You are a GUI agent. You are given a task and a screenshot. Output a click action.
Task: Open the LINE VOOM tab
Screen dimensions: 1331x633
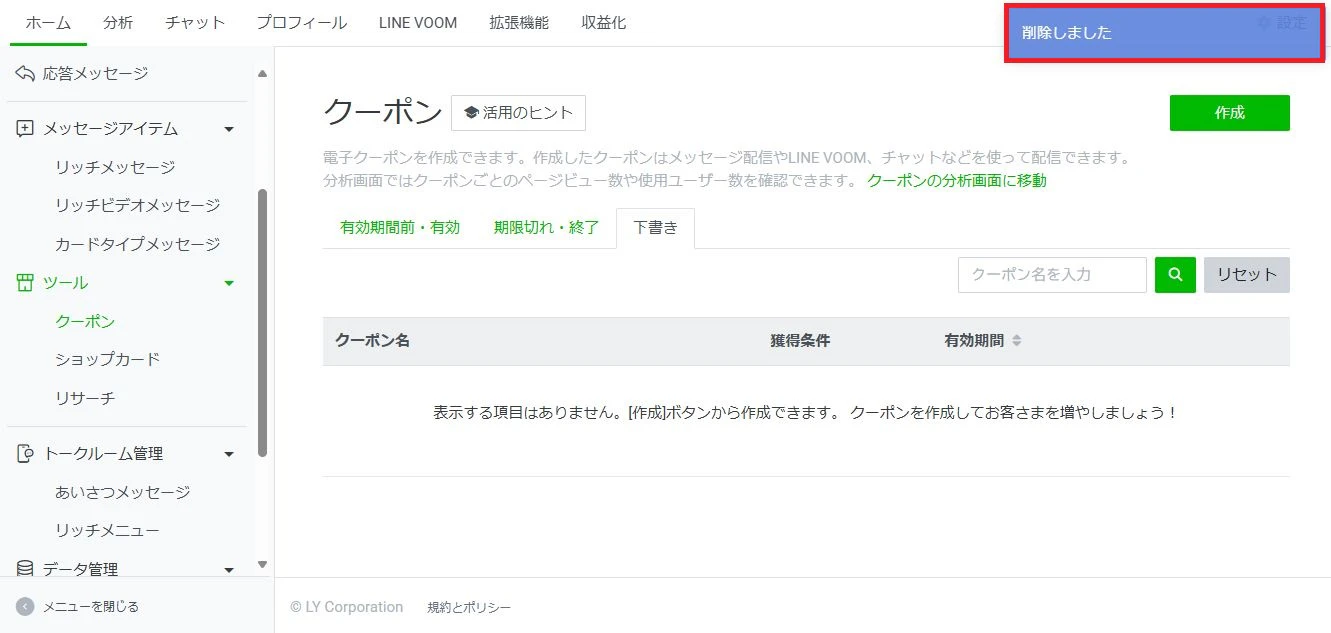pos(418,22)
